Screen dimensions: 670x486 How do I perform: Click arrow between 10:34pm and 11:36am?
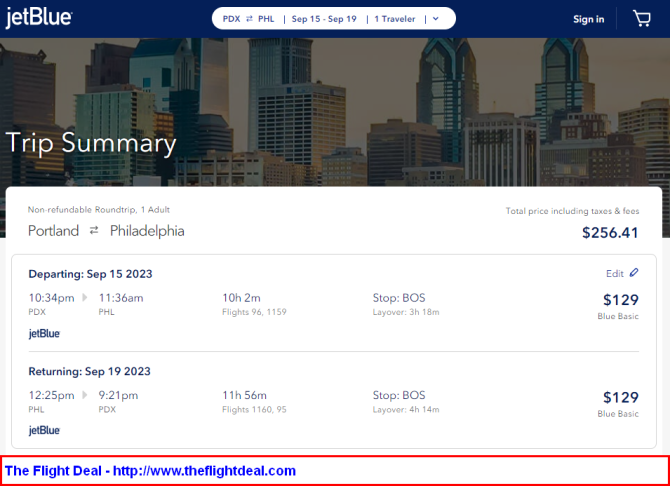pos(85,297)
